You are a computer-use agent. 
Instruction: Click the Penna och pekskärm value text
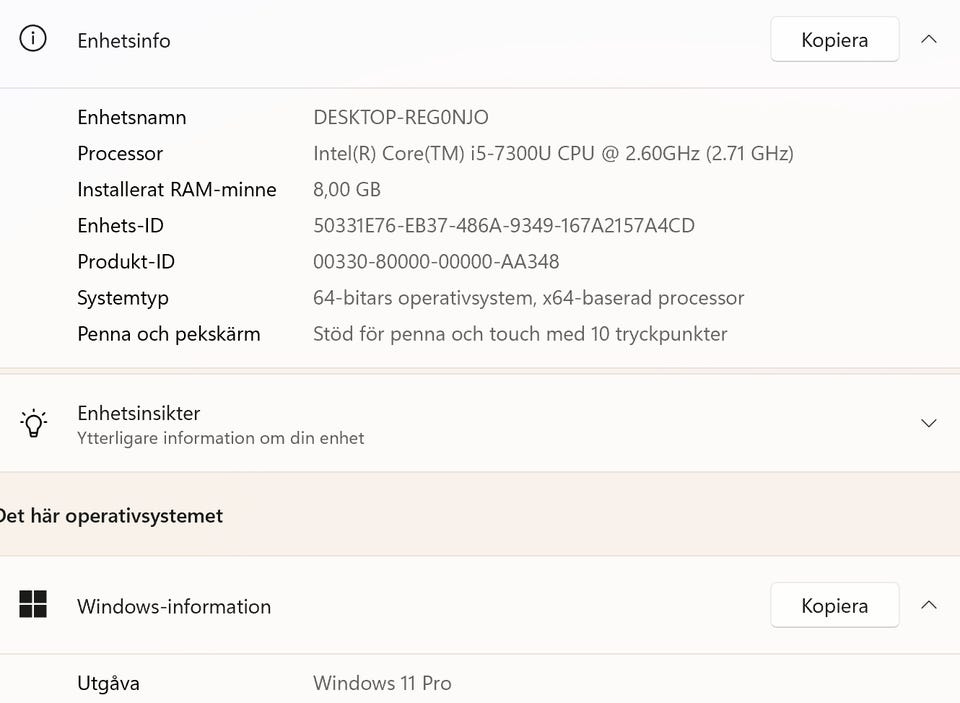(x=520, y=334)
